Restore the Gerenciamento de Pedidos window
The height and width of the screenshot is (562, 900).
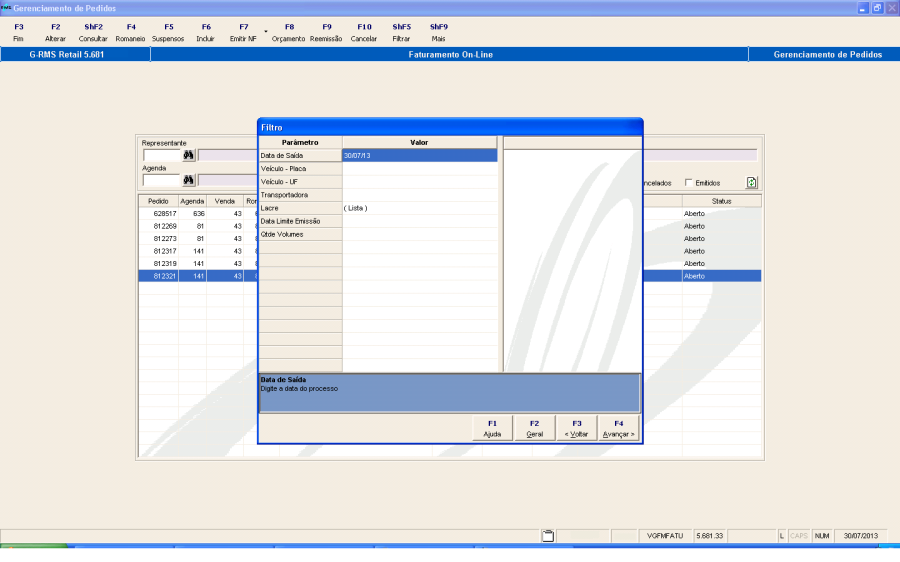[877, 8]
